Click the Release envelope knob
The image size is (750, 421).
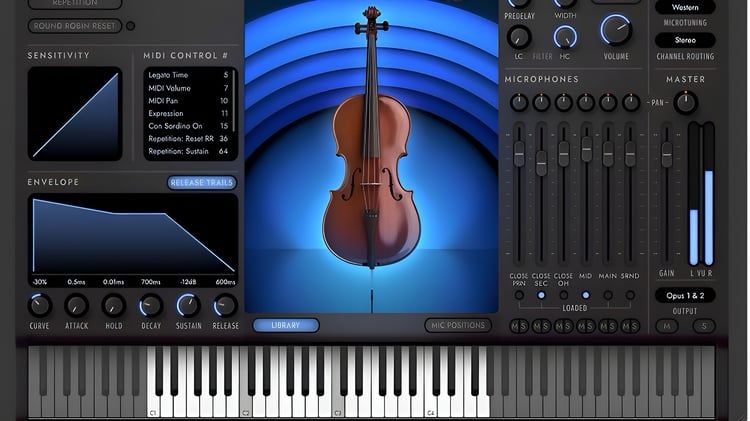coord(225,305)
